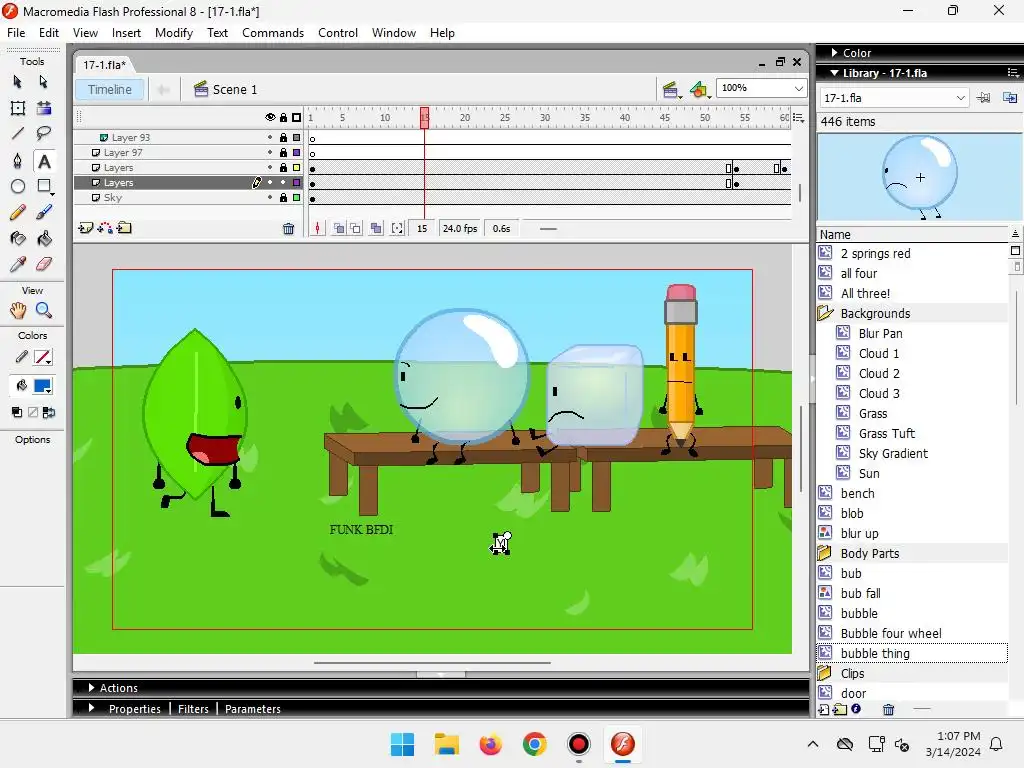
Task: Toggle Onion Skin button in timeline
Action: [x=339, y=229]
